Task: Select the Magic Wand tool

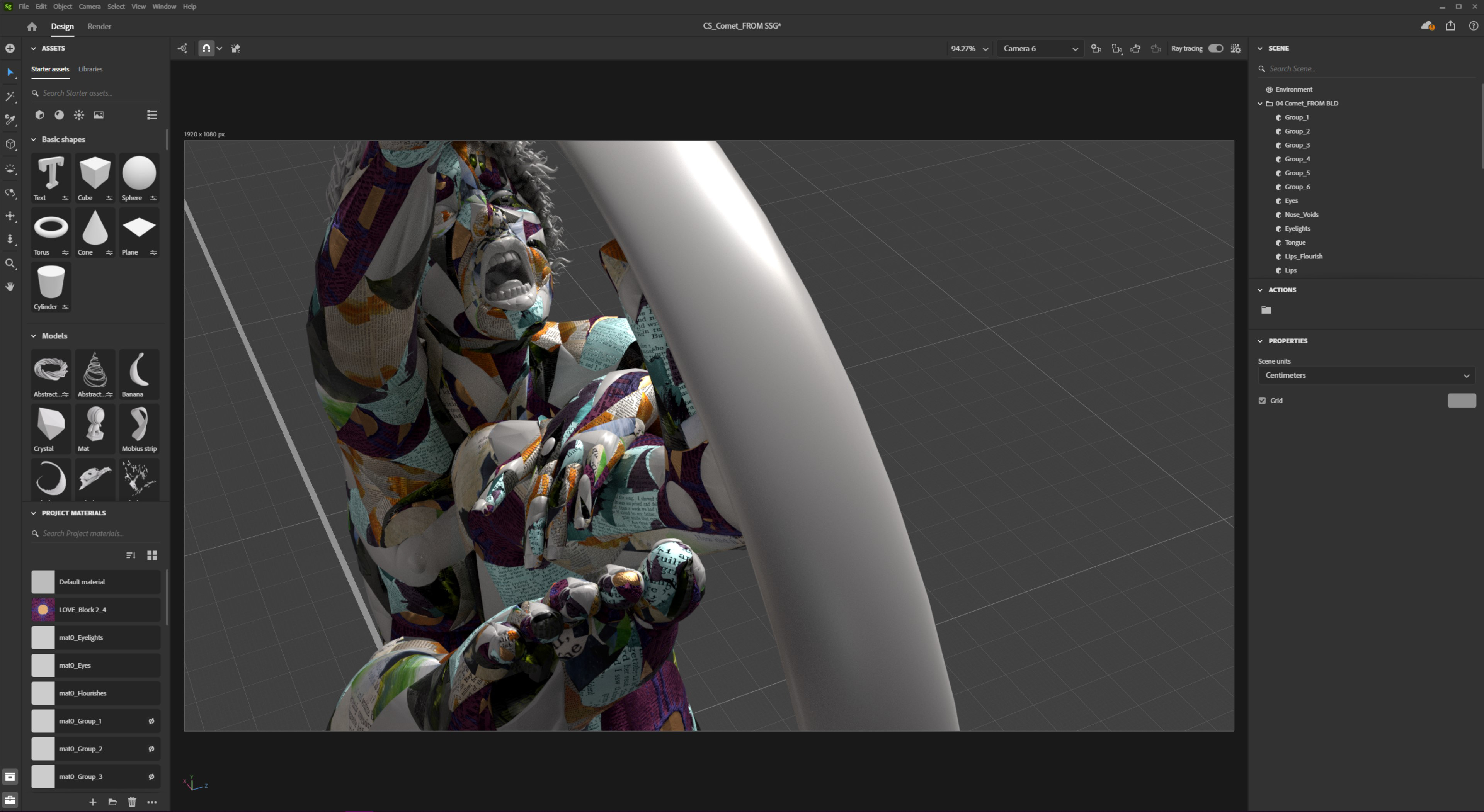Action: coord(10,96)
